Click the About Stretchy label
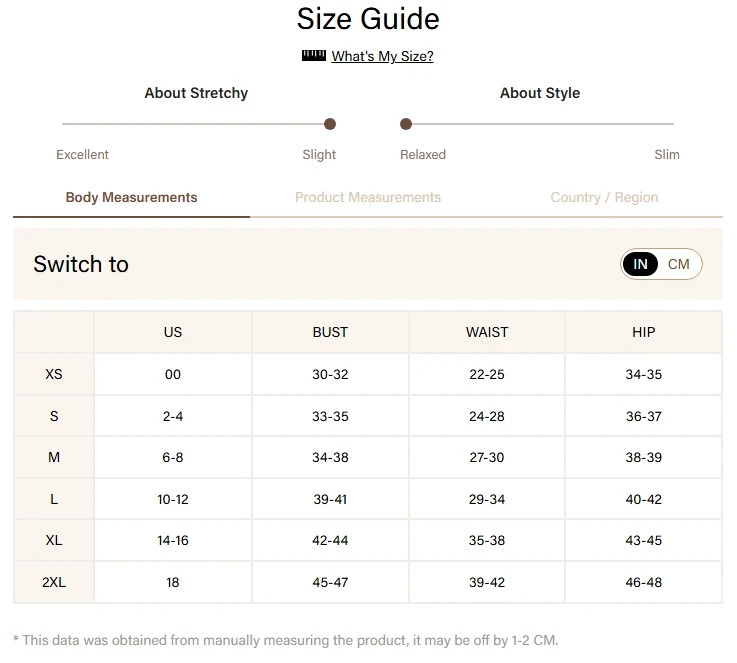 [x=196, y=93]
